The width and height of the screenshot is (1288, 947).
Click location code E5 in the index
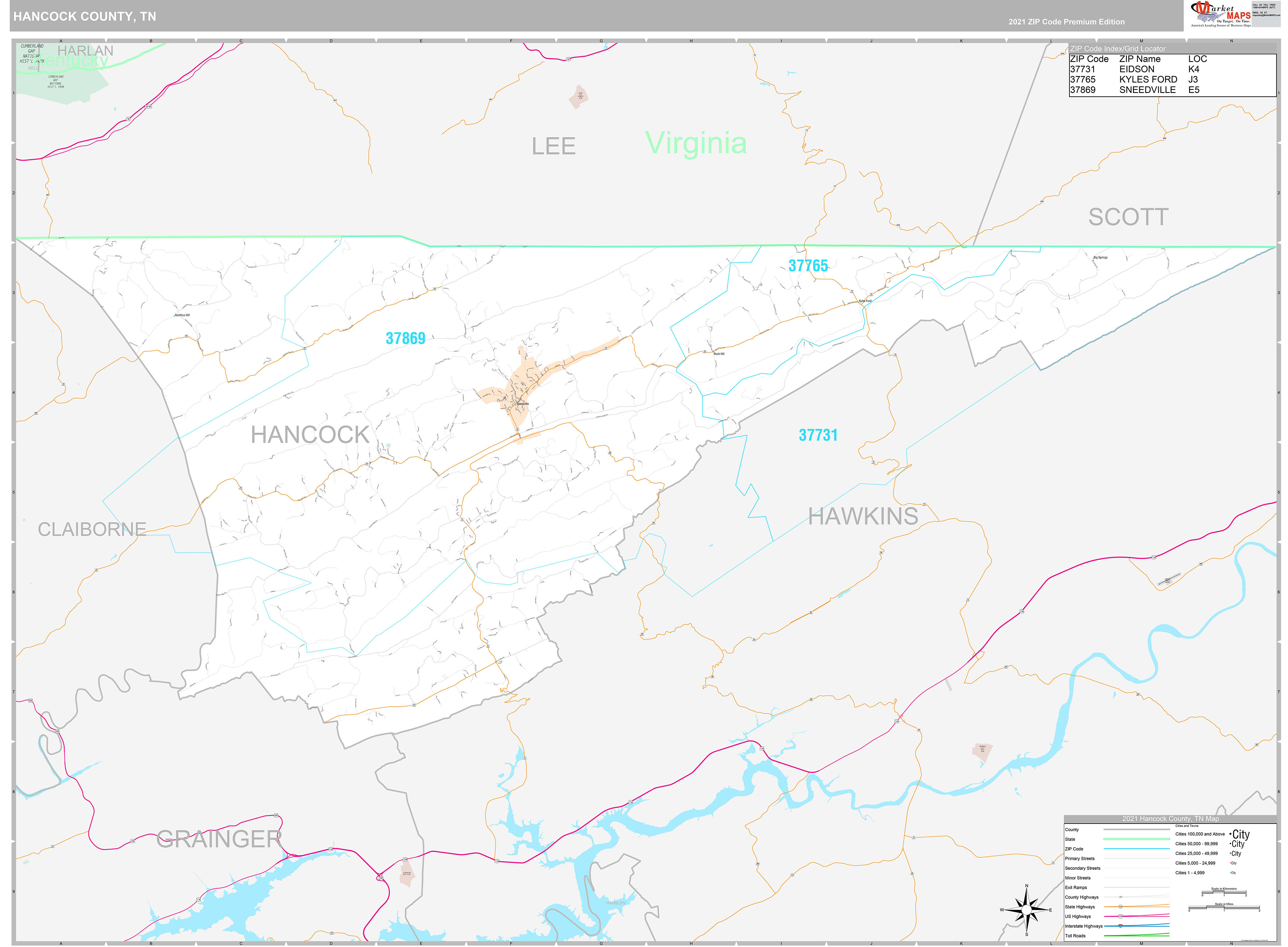click(1193, 90)
